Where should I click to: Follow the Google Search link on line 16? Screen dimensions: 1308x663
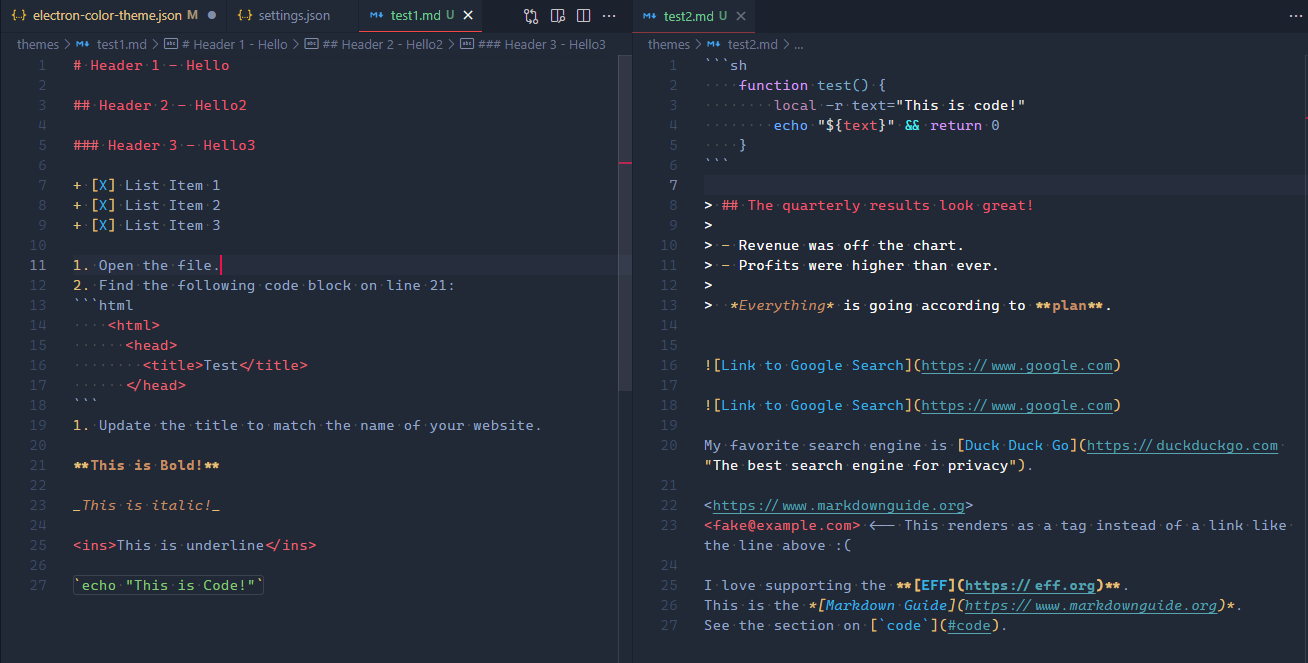point(1017,365)
